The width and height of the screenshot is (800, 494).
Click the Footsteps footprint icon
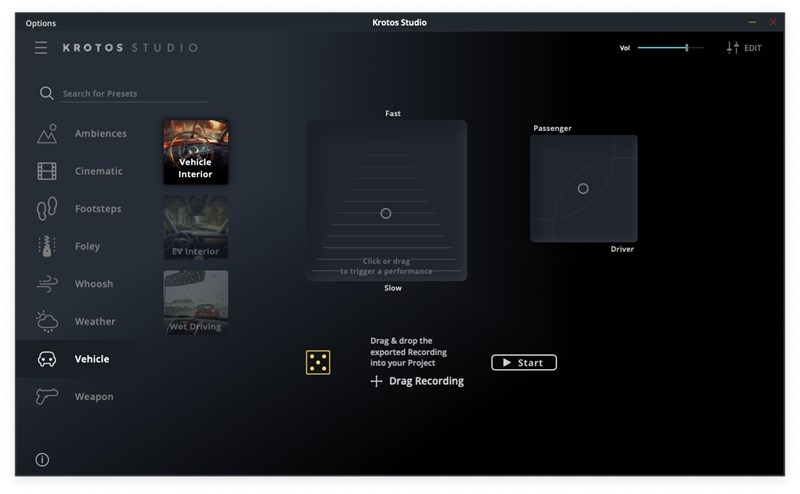point(47,208)
